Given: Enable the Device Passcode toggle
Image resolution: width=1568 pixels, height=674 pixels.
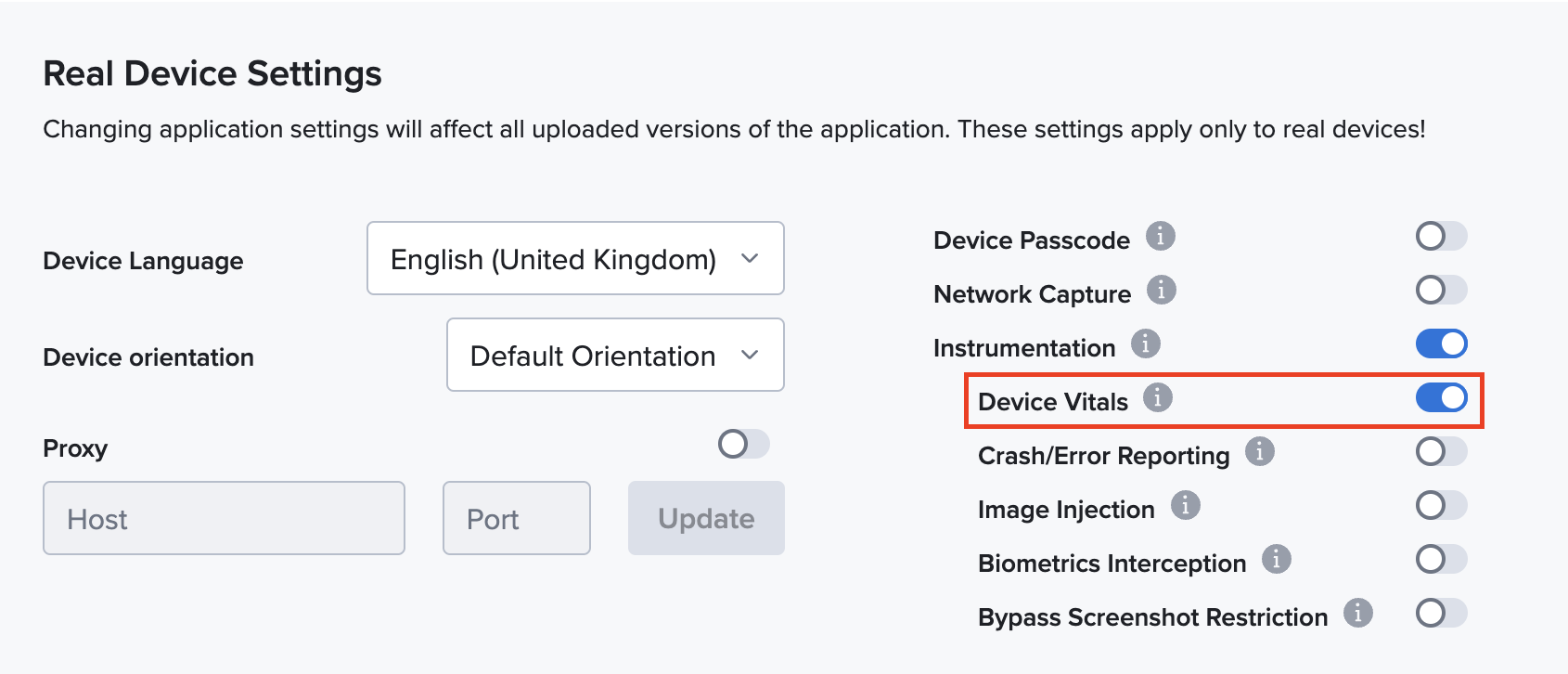Looking at the screenshot, I should click(x=1440, y=237).
